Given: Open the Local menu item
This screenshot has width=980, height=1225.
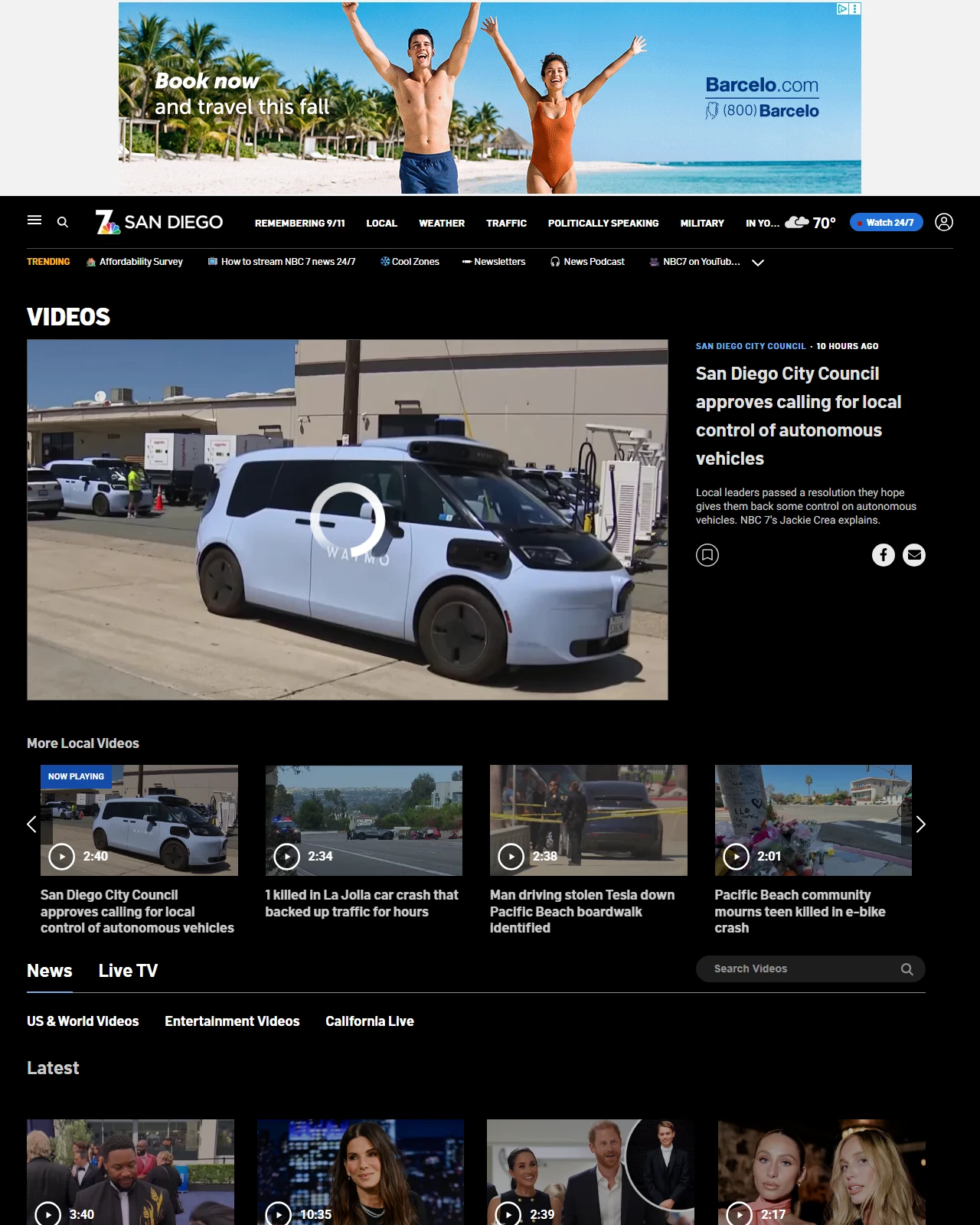Looking at the screenshot, I should pos(381,224).
